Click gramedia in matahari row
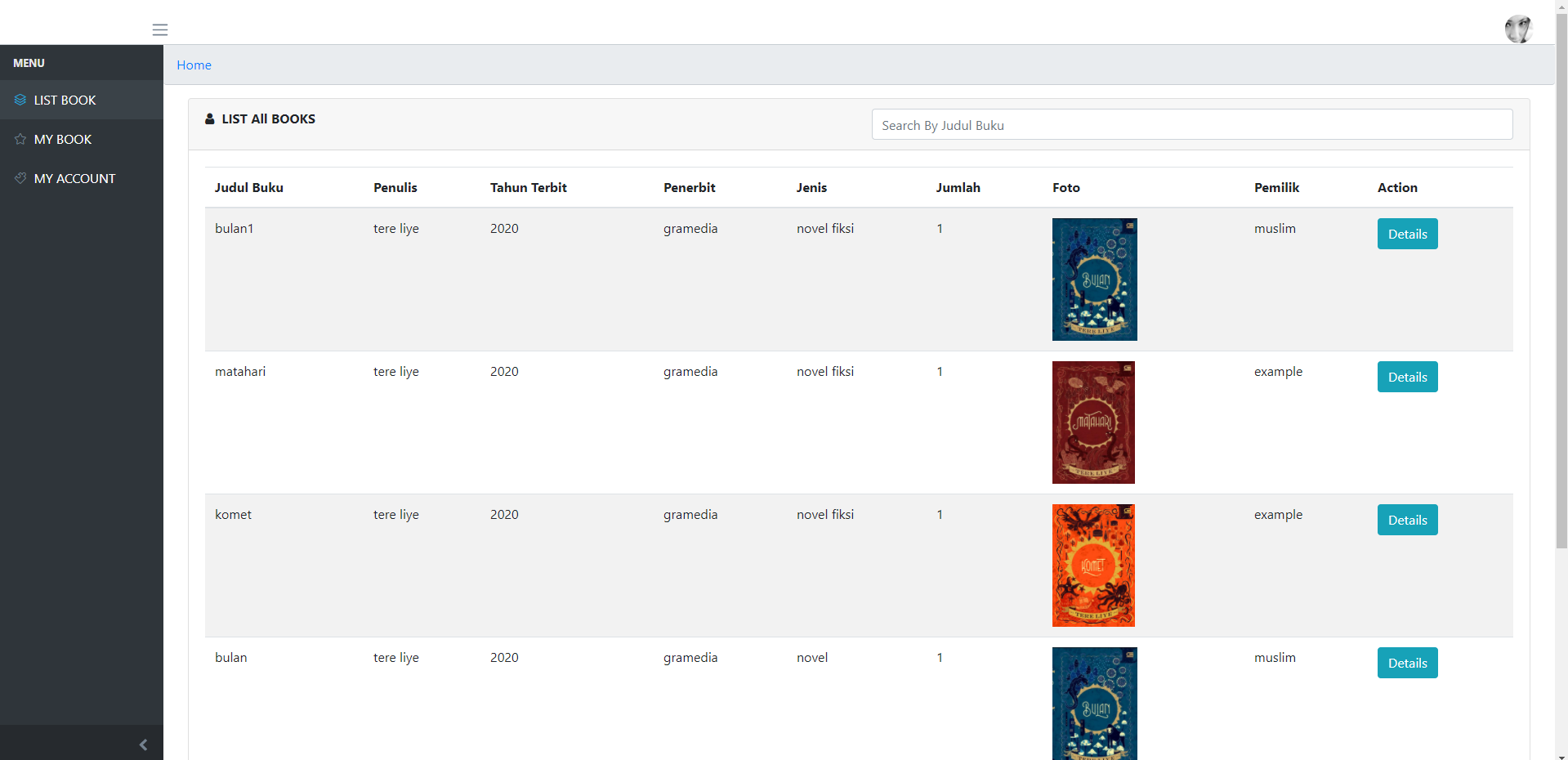 coord(690,371)
